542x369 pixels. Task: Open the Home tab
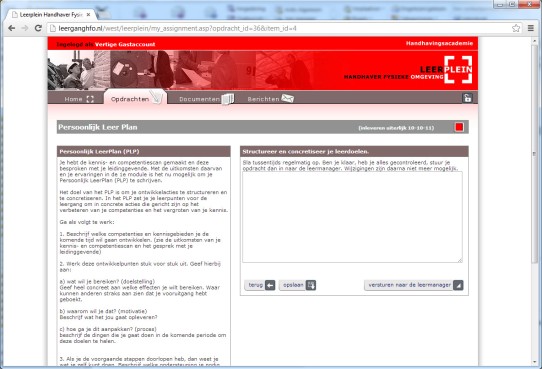click(x=78, y=99)
